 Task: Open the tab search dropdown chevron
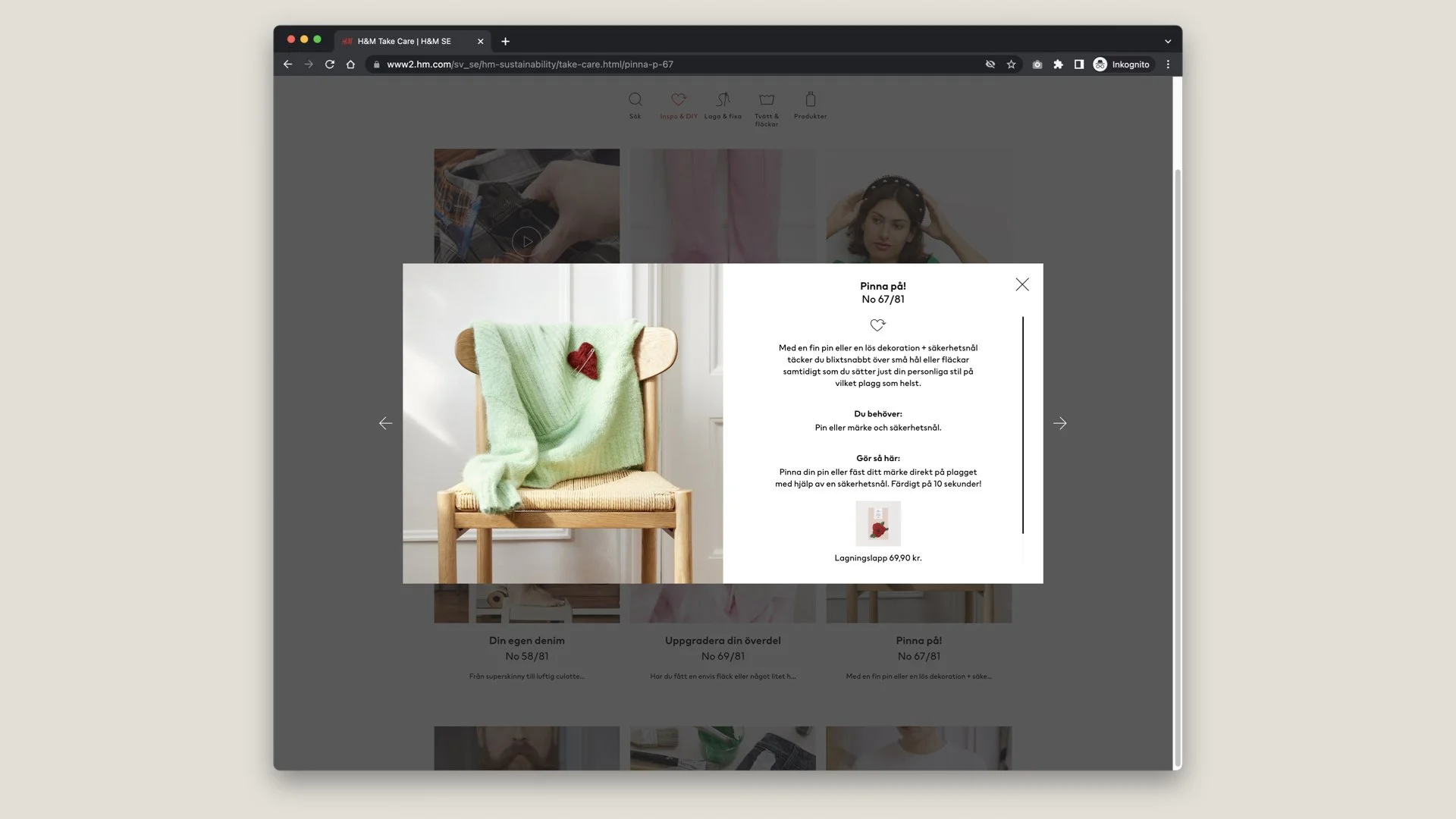coord(1168,42)
